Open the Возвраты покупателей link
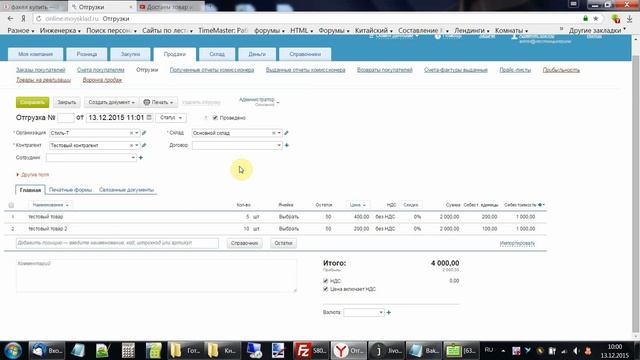This screenshot has width=640, height=360. point(384,70)
